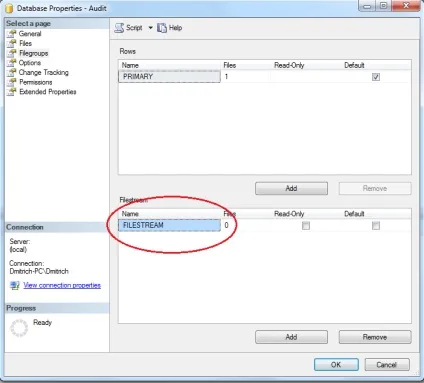The width and height of the screenshot is (424, 383).
Task: Click the Extended Properties page icon
Action: (12, 92)
